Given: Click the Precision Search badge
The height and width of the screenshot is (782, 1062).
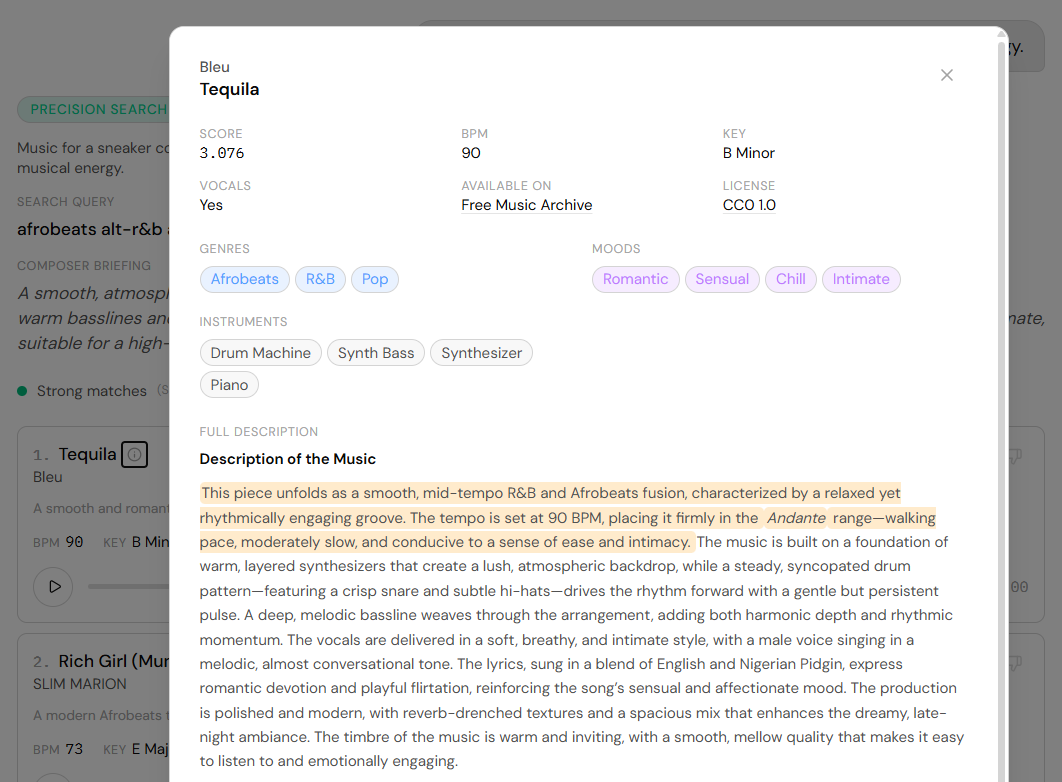Looking at the screenshot, I should click(x=93, y=110).
